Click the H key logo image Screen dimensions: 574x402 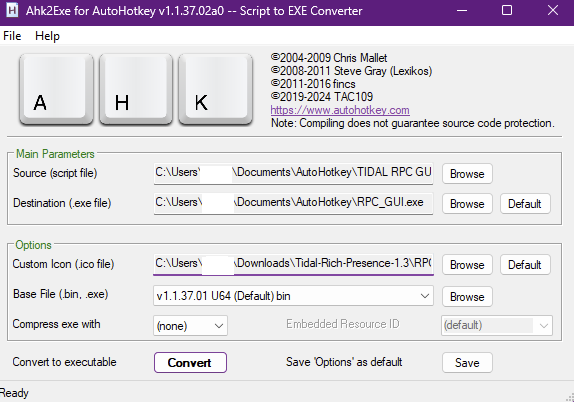[x=136, y=89]
